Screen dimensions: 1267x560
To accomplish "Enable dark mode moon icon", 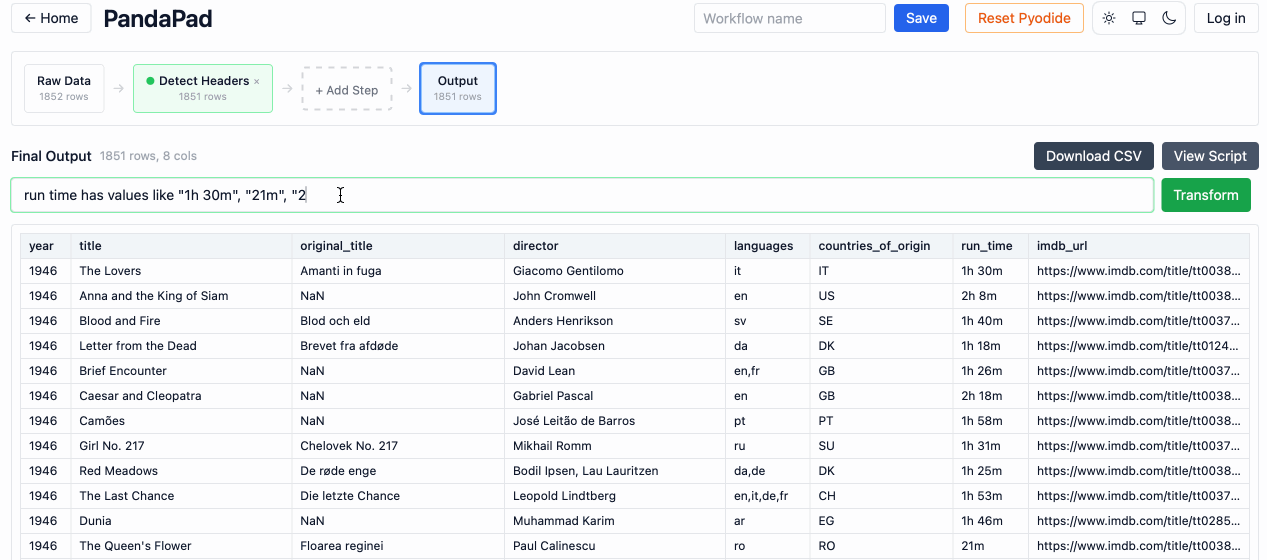I will coord(1168,18).
